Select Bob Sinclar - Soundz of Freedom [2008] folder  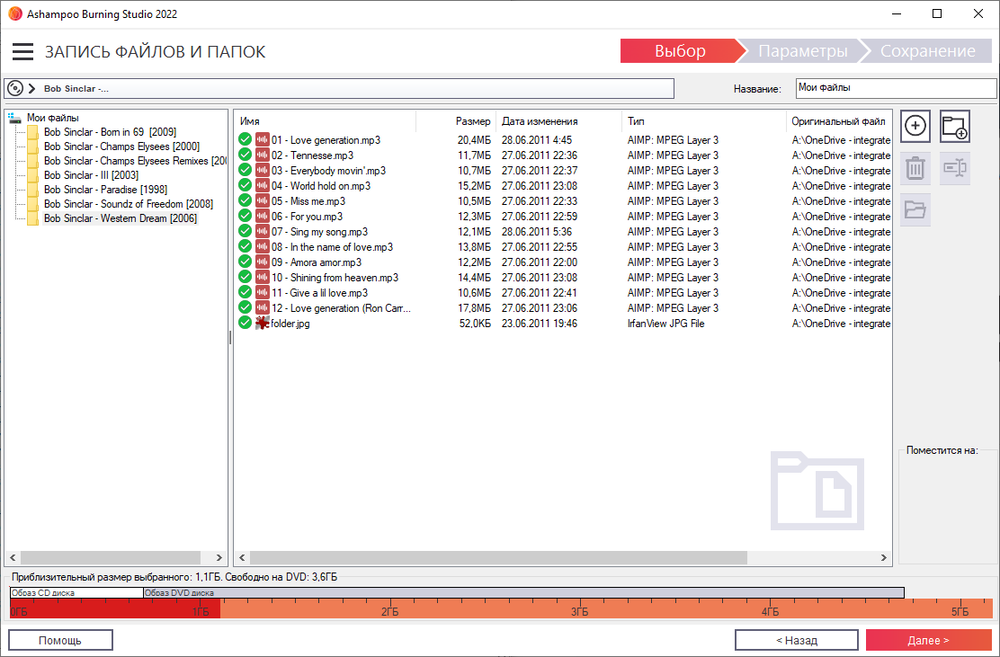[128, 203]
